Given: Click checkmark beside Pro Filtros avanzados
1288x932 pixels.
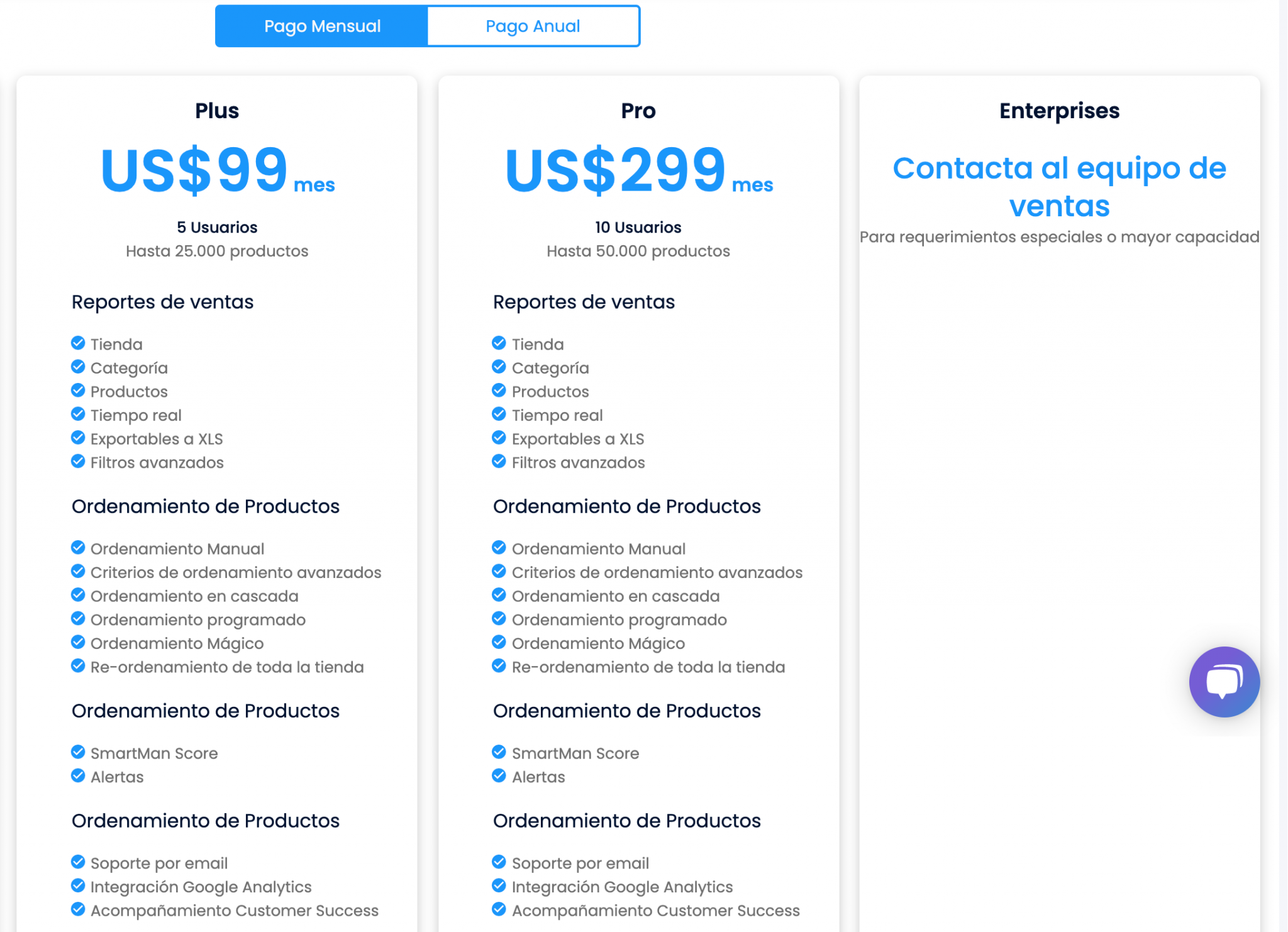Looking at the screenshot, I should (499, 462).
